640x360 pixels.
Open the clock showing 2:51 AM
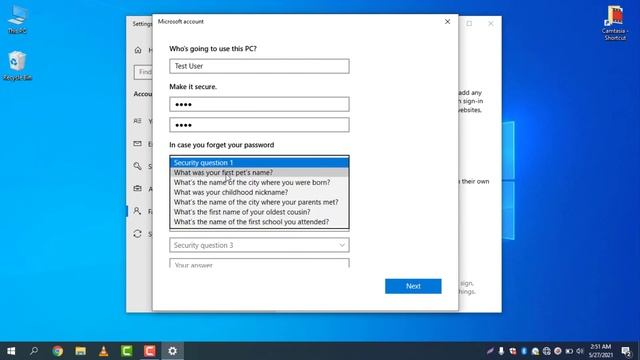click(x=600, y=351)
